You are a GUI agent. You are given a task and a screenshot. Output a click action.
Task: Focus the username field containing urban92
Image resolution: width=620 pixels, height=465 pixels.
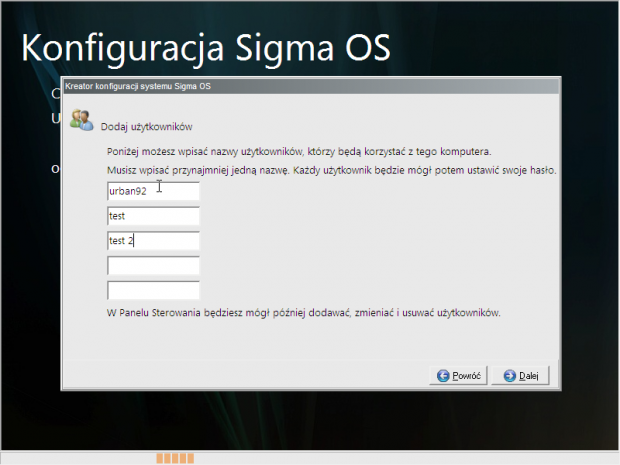tap(153, 191)
